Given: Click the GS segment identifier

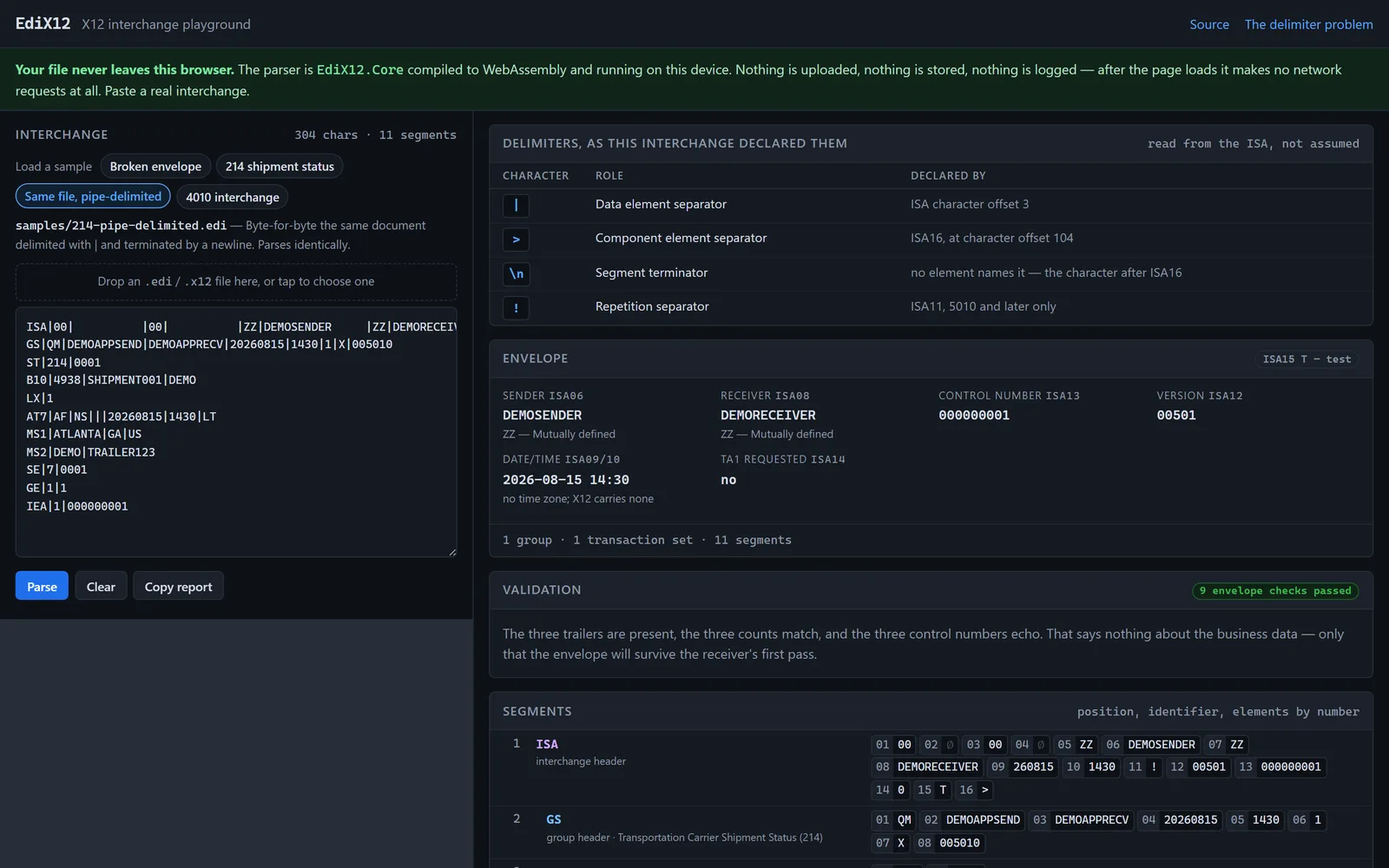Looking at the screenshot, I should pyautogui.click(x=554, y=819).
